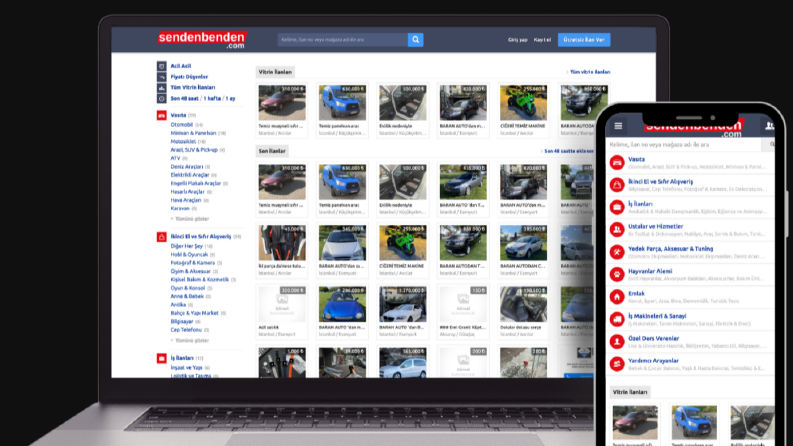Select Arazi, SUV & Pick-up subcategory
Viewport: 793px width, 446px height.
pyautogui.click(x=194, y=150)
